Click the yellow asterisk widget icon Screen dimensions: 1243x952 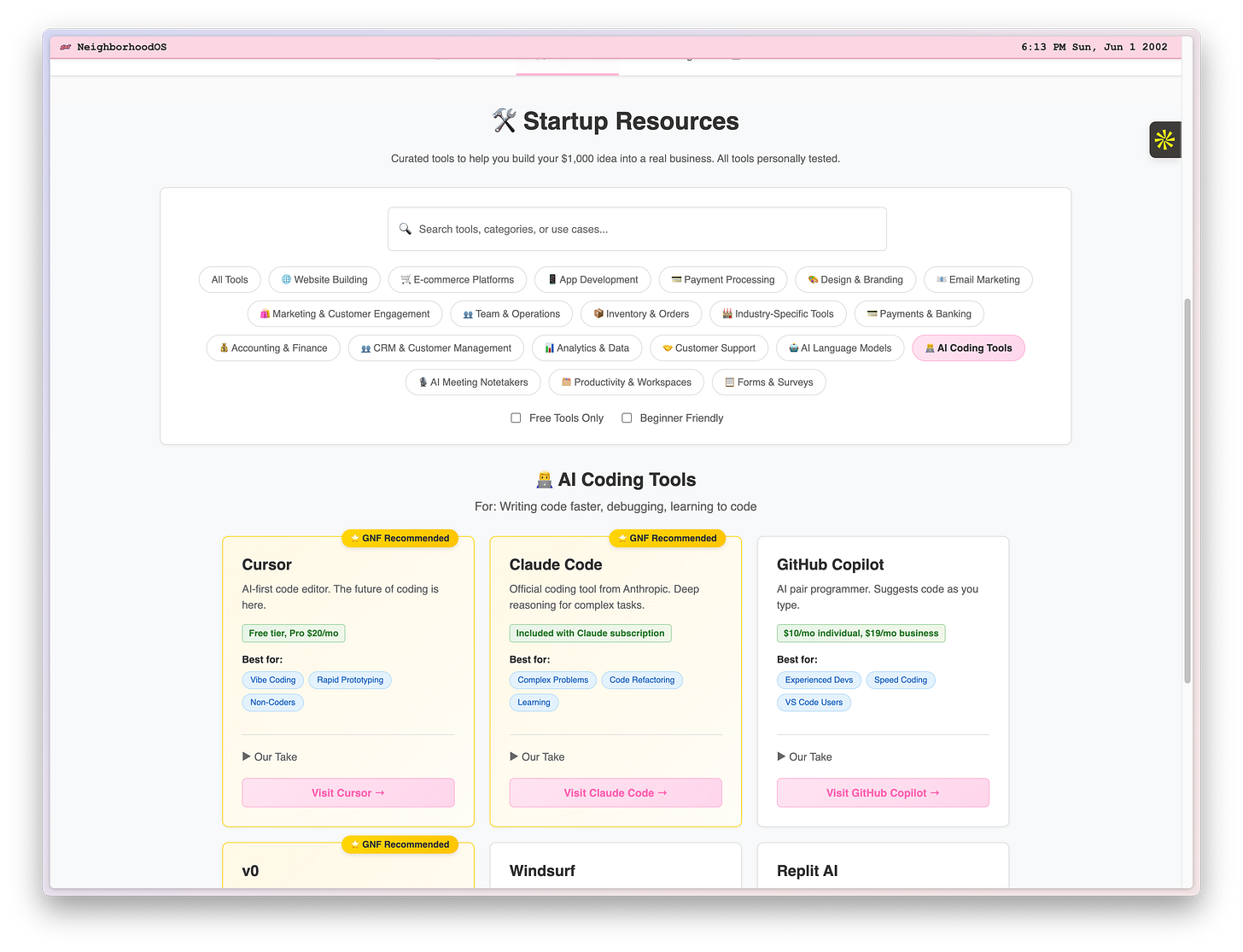1164,140
